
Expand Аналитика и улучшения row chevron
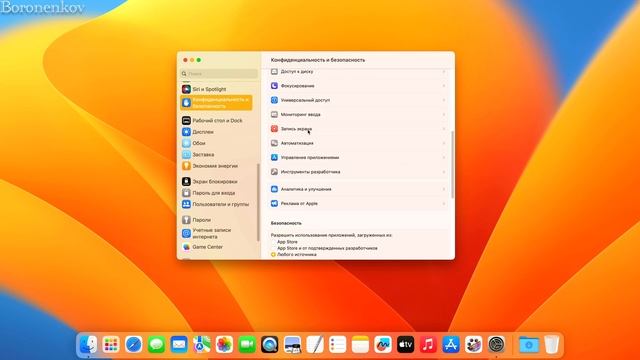click(x=444, y=189)
